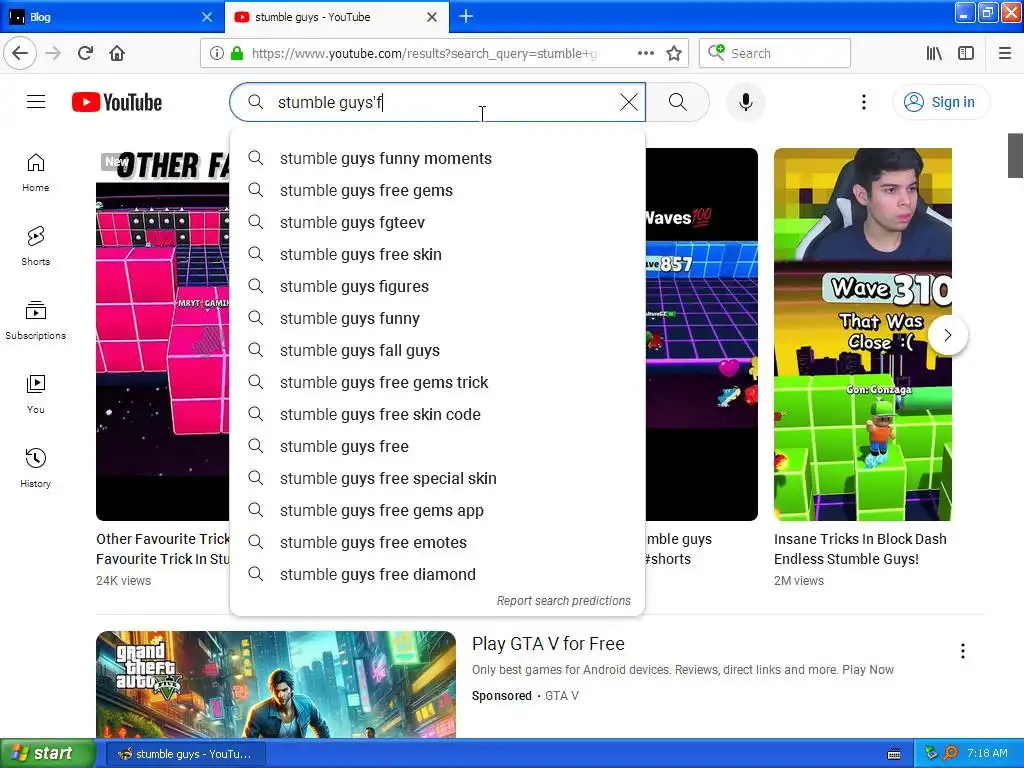Show next Shorts with right chevron

948,335
